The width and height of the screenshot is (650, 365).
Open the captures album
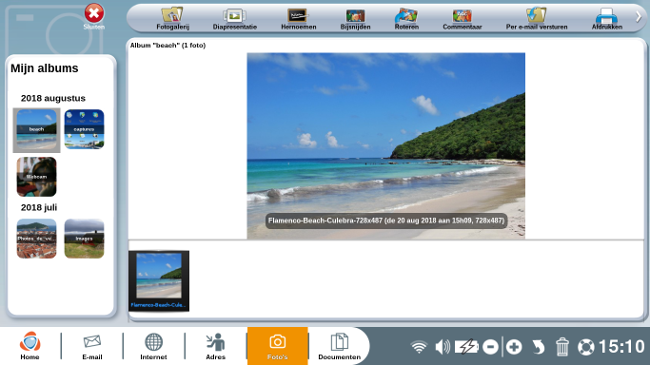(x=84, y=129)
